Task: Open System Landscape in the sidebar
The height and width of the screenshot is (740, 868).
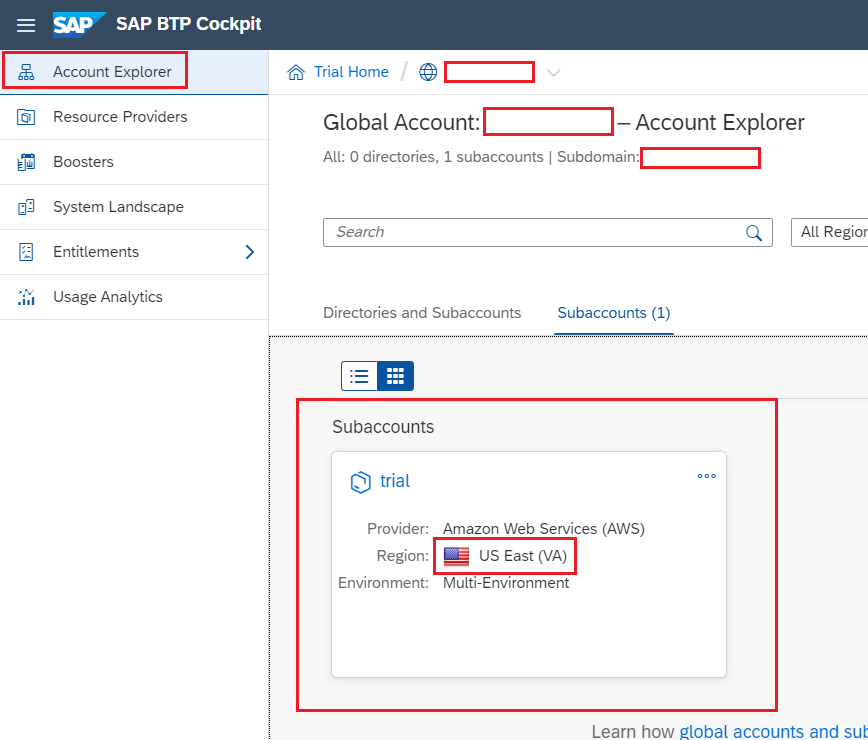Action: [x=134, y=206]
